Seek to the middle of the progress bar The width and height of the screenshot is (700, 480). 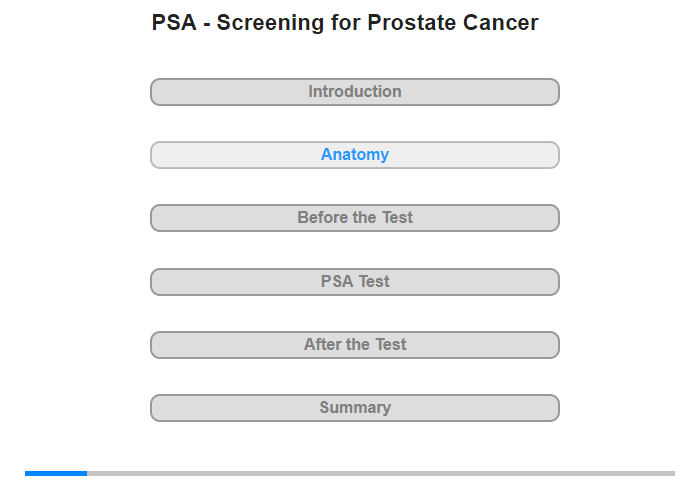tap(350, 473)
